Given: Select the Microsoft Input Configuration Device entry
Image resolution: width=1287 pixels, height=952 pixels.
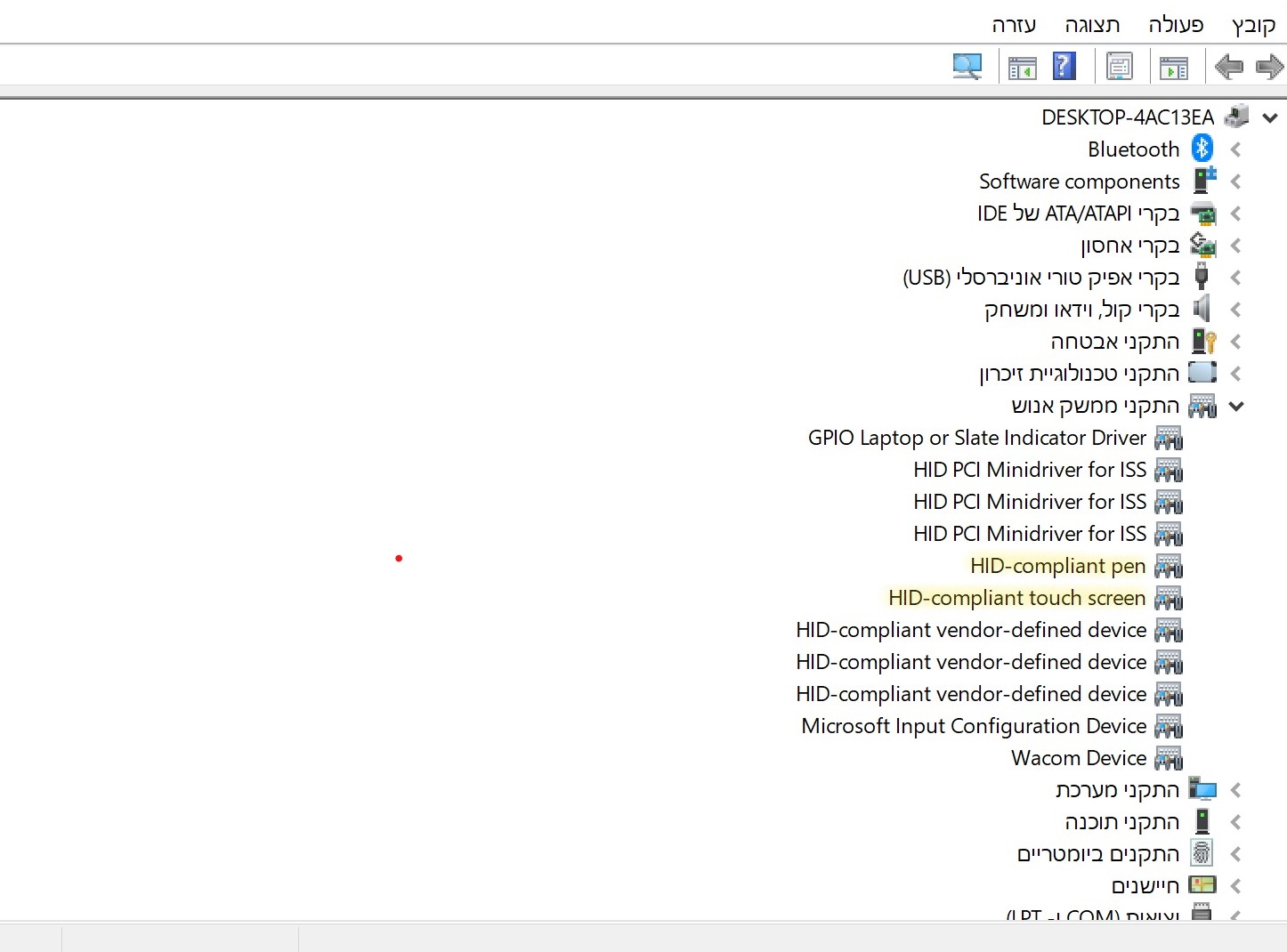Looking at the screenshot, I should click(974, 726).
